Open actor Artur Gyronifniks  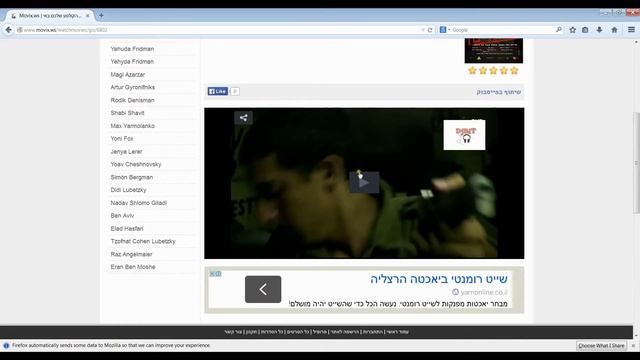[133, 87]
